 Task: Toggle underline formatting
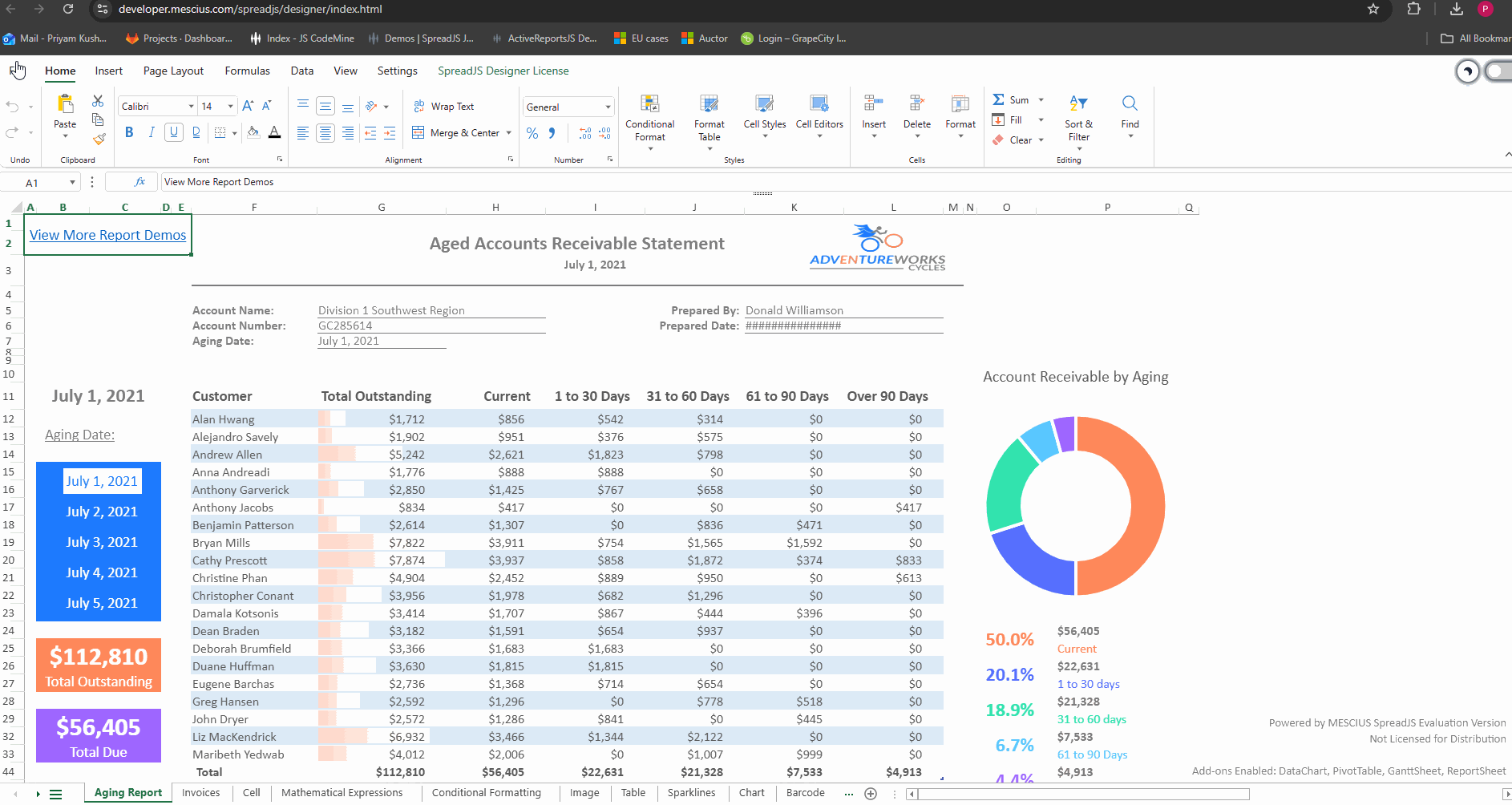tap(173, 132)
